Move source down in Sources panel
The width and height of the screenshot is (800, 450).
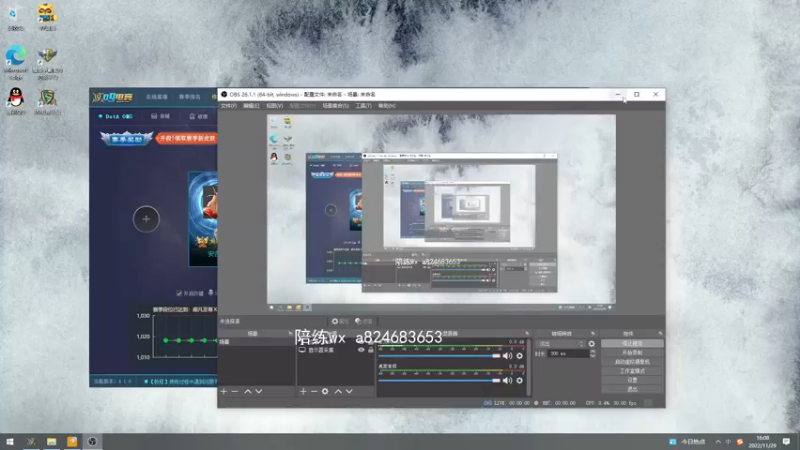pos(349,391)
